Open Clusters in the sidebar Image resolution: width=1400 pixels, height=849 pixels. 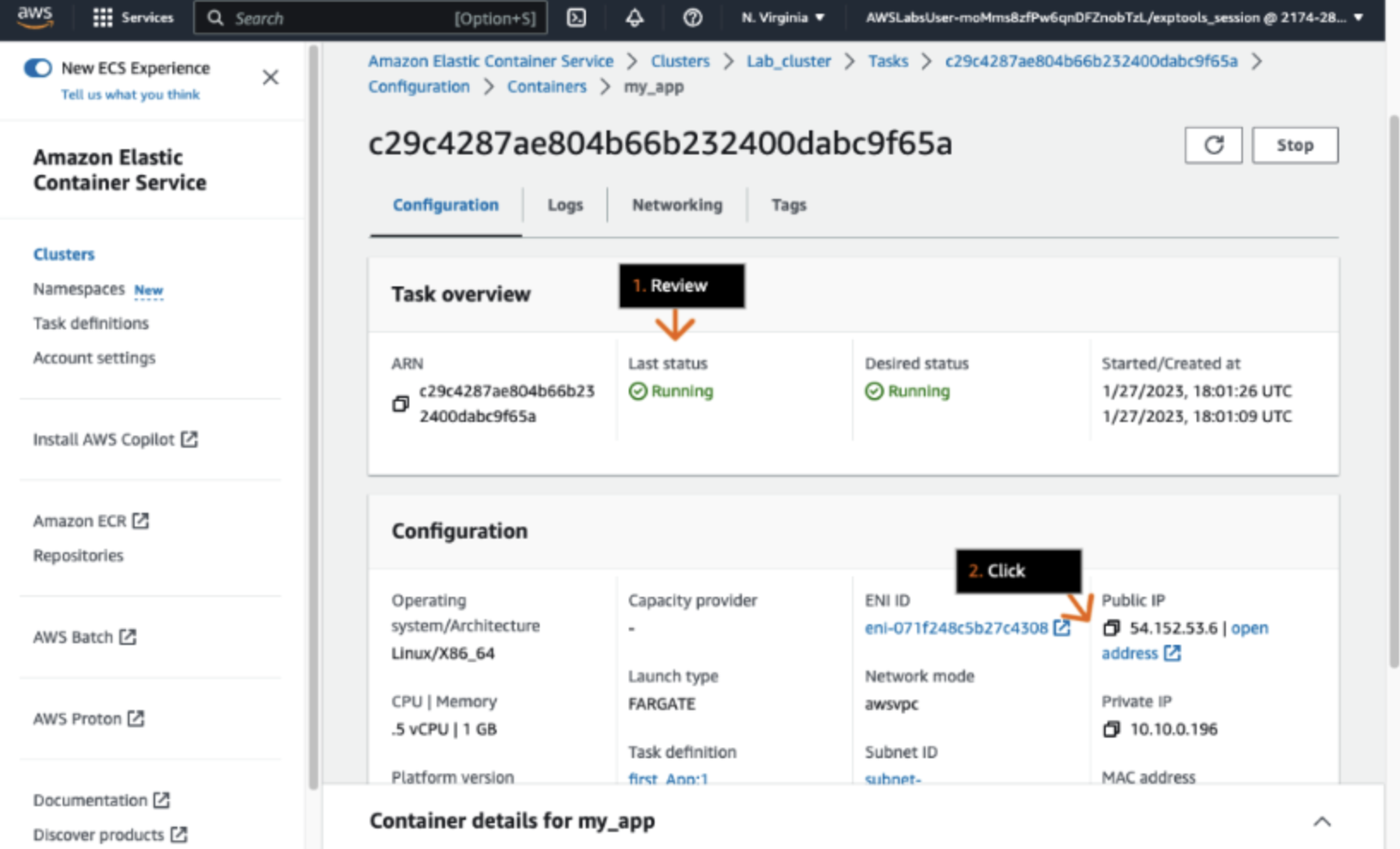(x=63, y=254)
